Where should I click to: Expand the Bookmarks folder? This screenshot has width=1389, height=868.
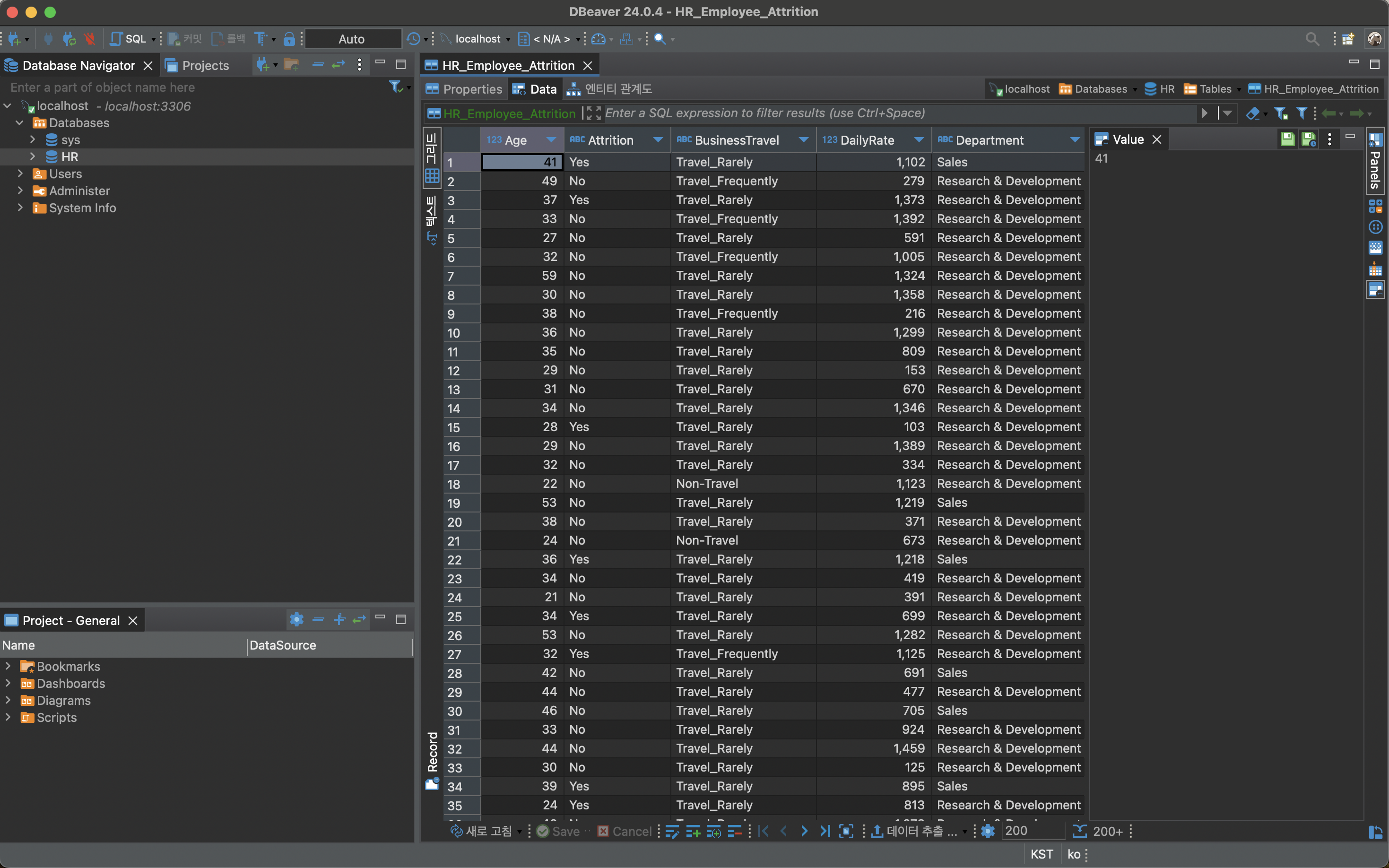8,666
